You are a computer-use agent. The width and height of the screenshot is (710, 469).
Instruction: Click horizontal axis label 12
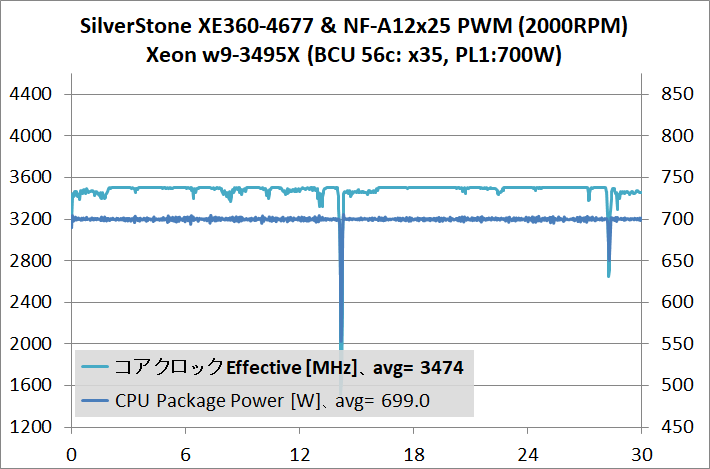300,455
